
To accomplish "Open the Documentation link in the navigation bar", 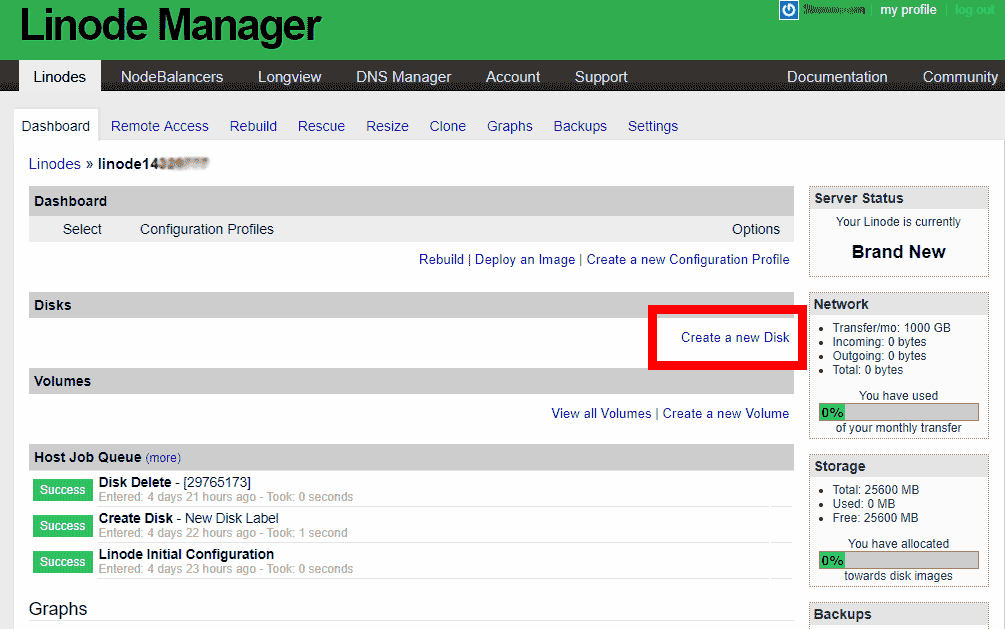I will 837,76.
